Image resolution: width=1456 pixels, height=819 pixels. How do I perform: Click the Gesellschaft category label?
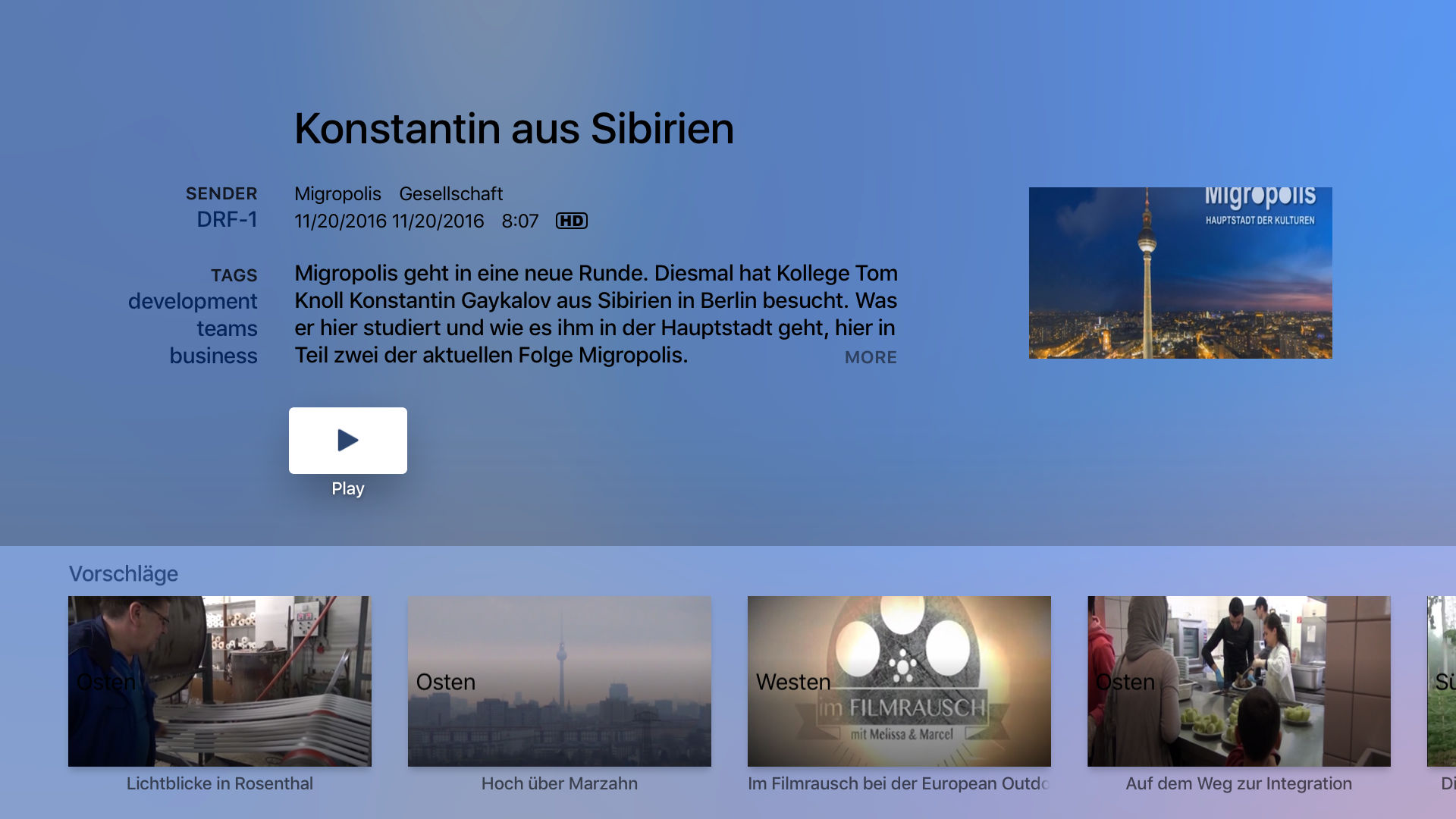point(450,193)
